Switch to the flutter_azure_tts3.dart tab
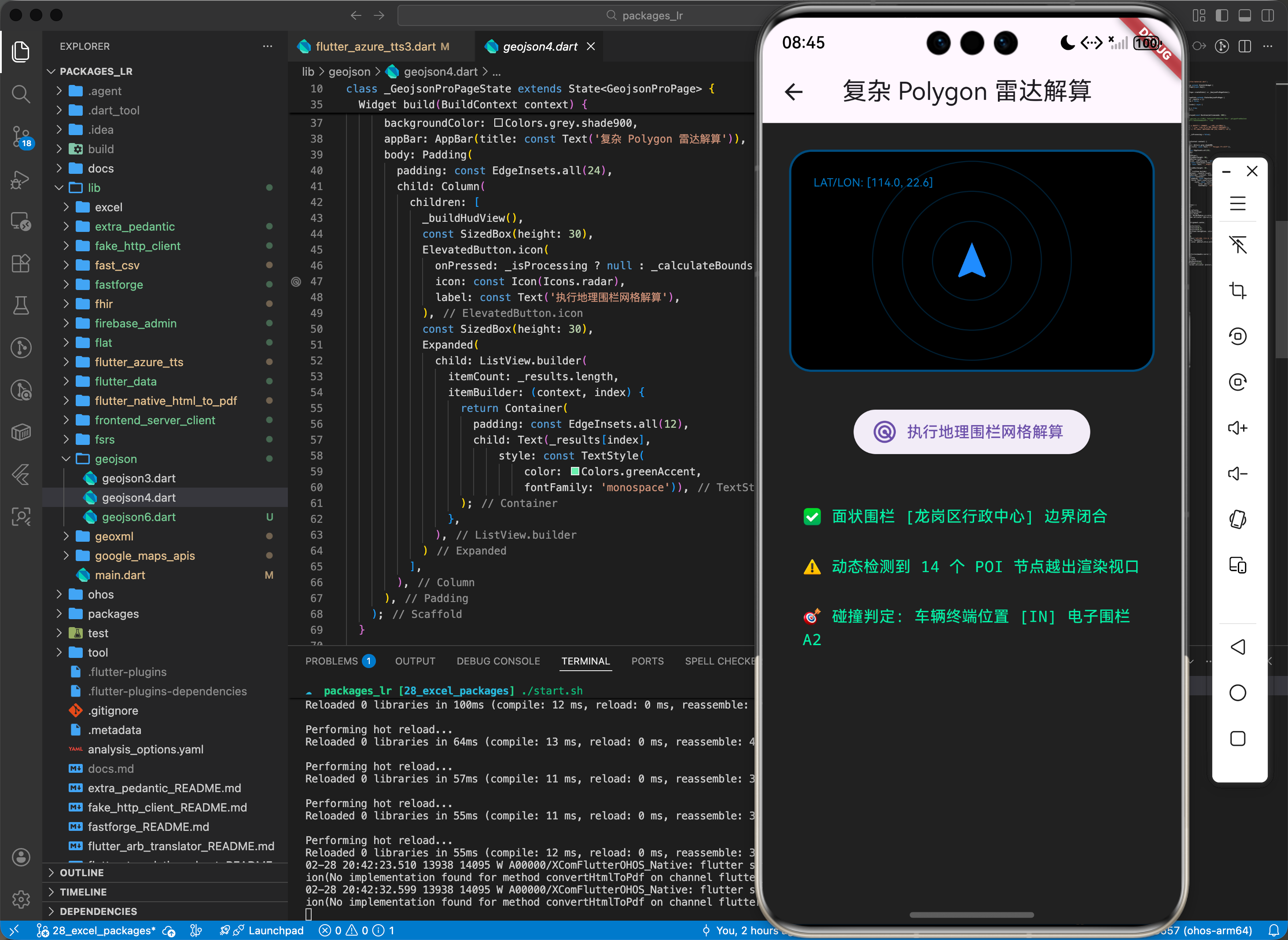1288x940 pixels. tap(381, 46)
